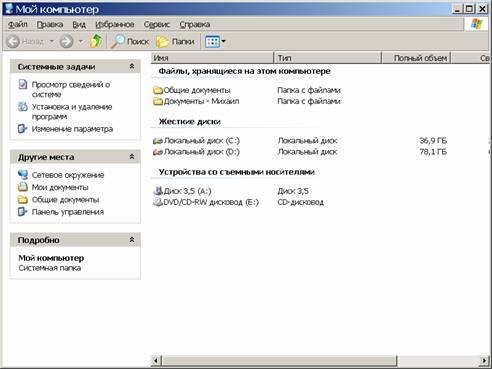Go to Общие документы in sidebar

(x=65, y=200)
